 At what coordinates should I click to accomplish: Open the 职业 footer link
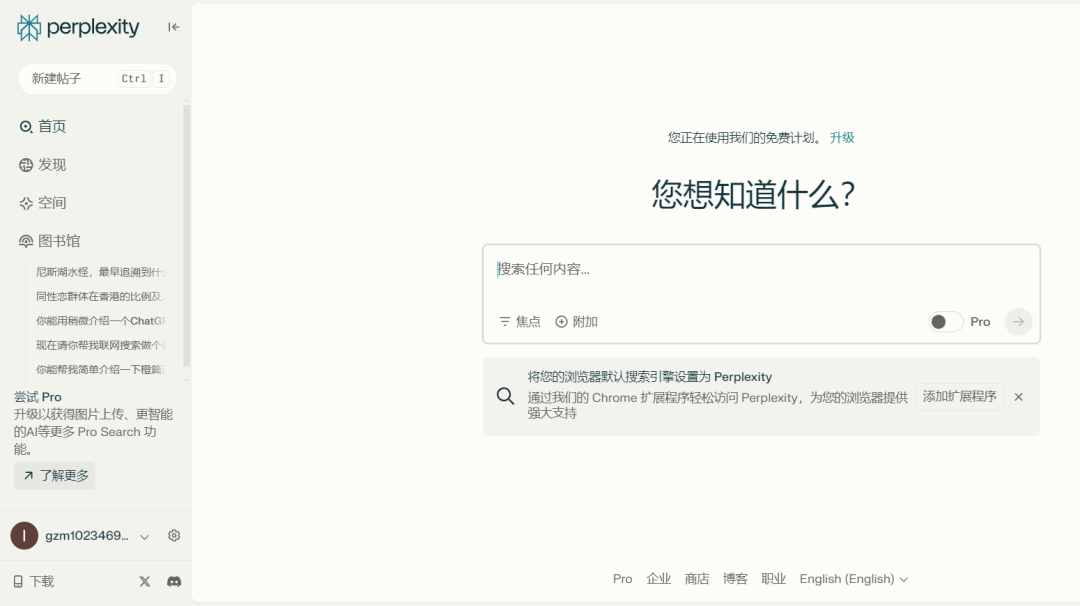(773, 579)
